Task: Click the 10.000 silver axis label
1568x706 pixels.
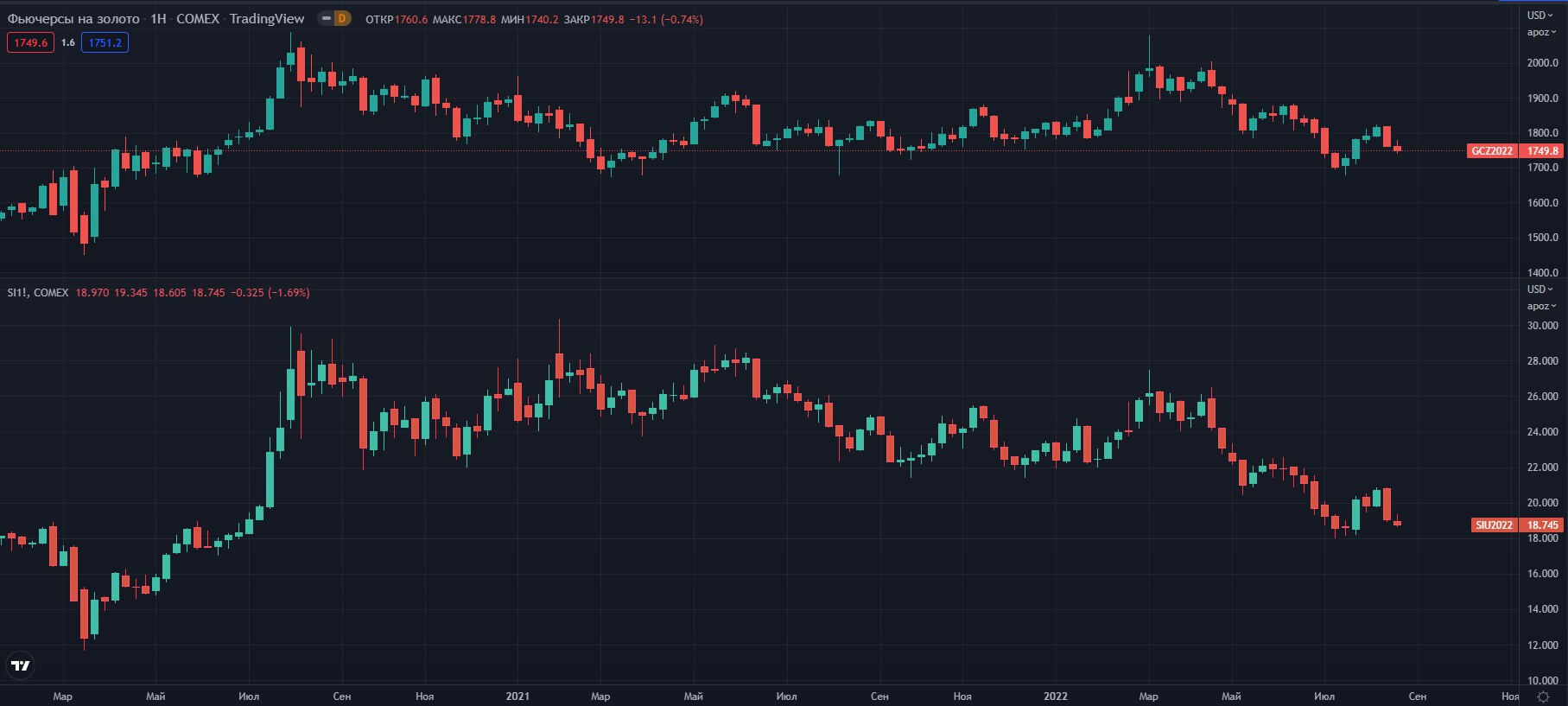Action: tap(1543, 681)
